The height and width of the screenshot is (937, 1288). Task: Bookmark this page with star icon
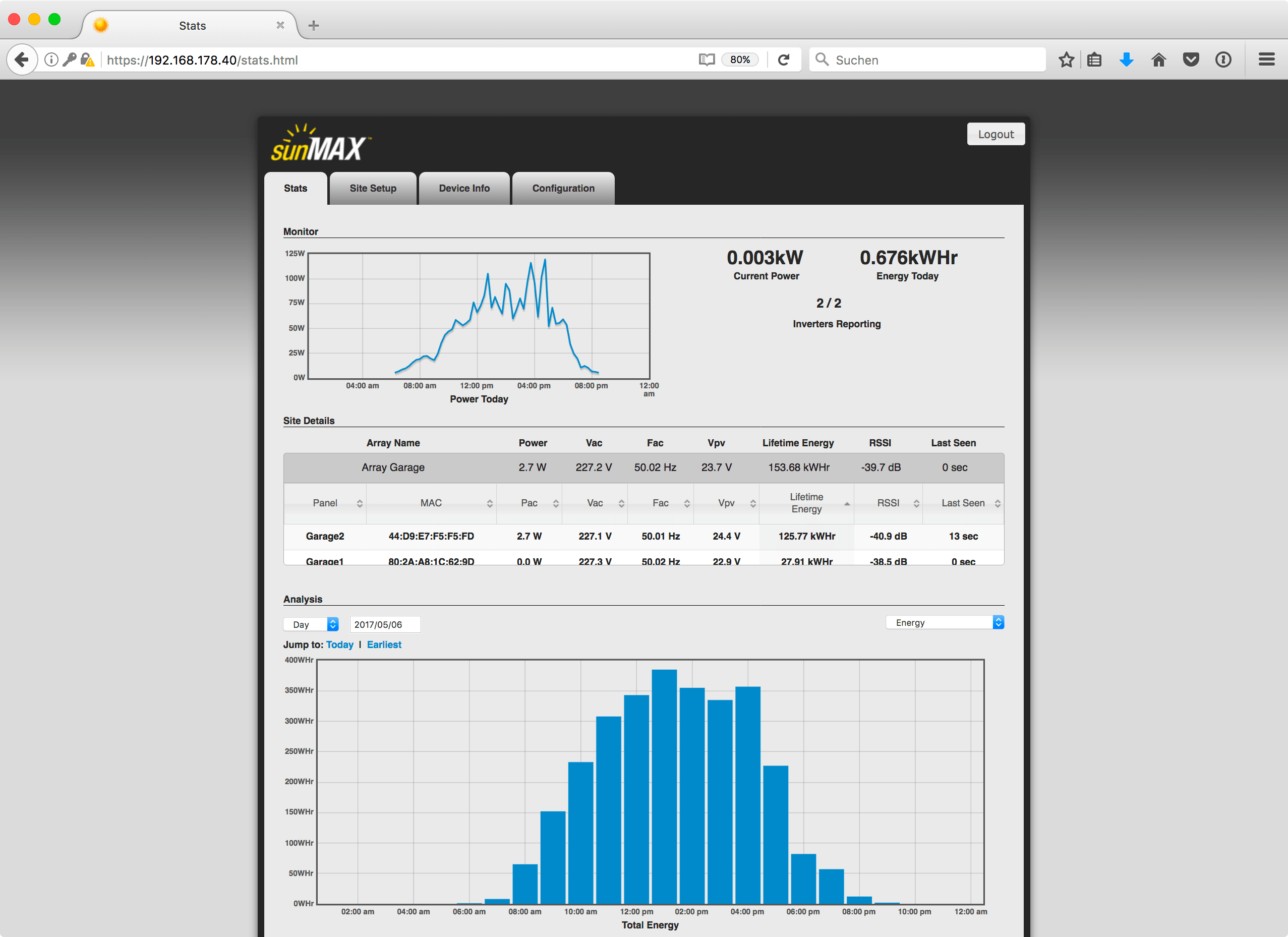coord(1067,60)
